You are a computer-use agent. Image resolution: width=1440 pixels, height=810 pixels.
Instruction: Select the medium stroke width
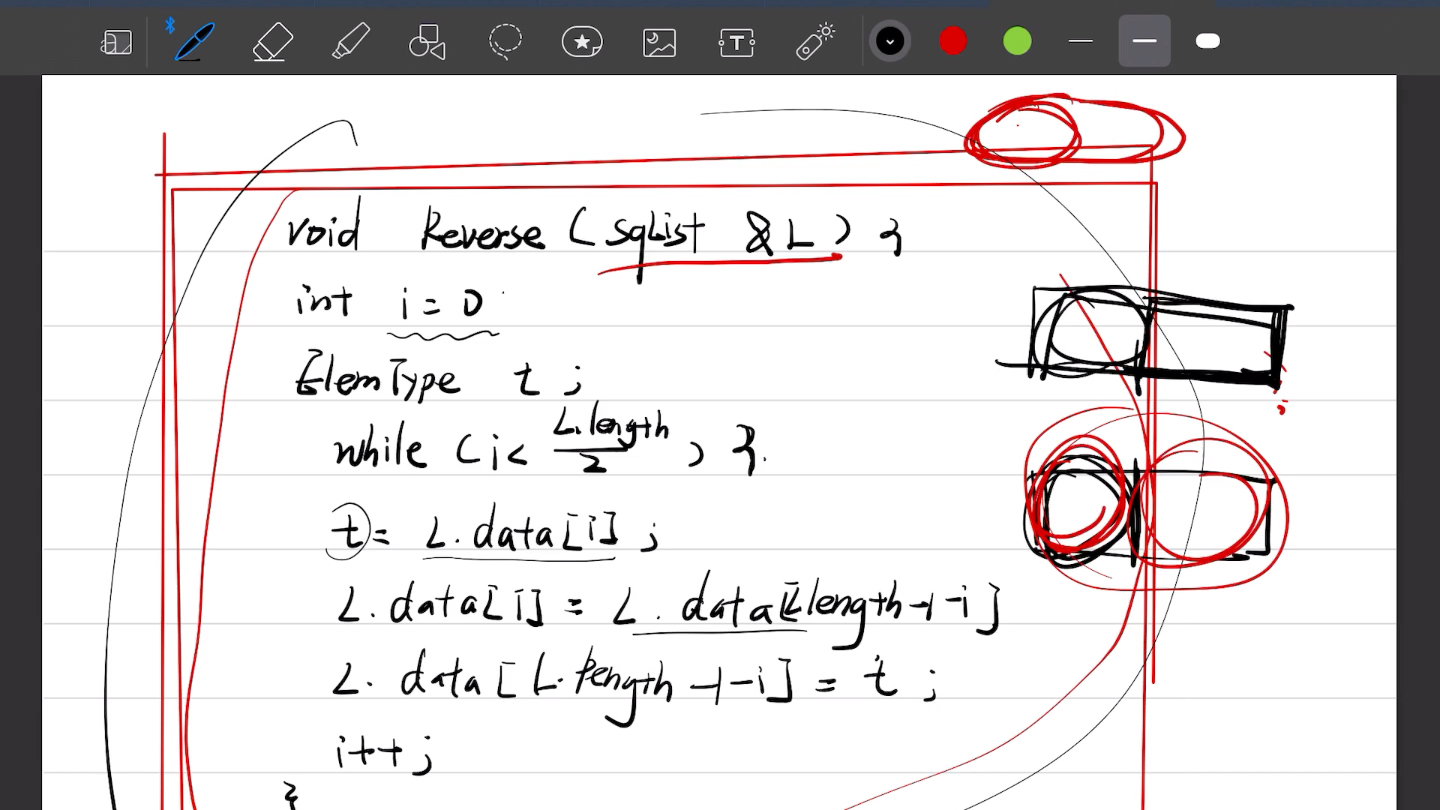click(x=1145, y=41)
